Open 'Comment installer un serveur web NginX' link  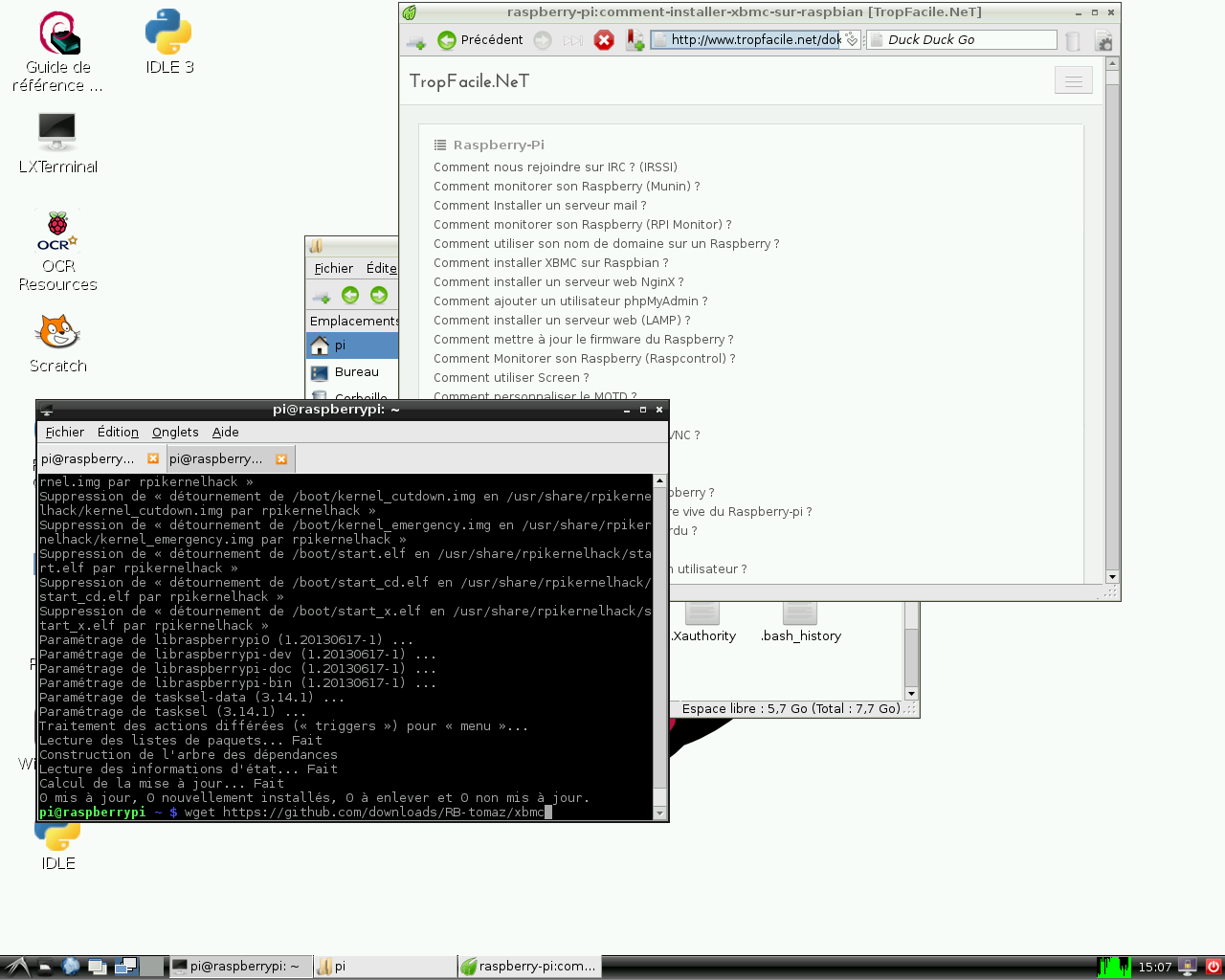pos(558,282)
